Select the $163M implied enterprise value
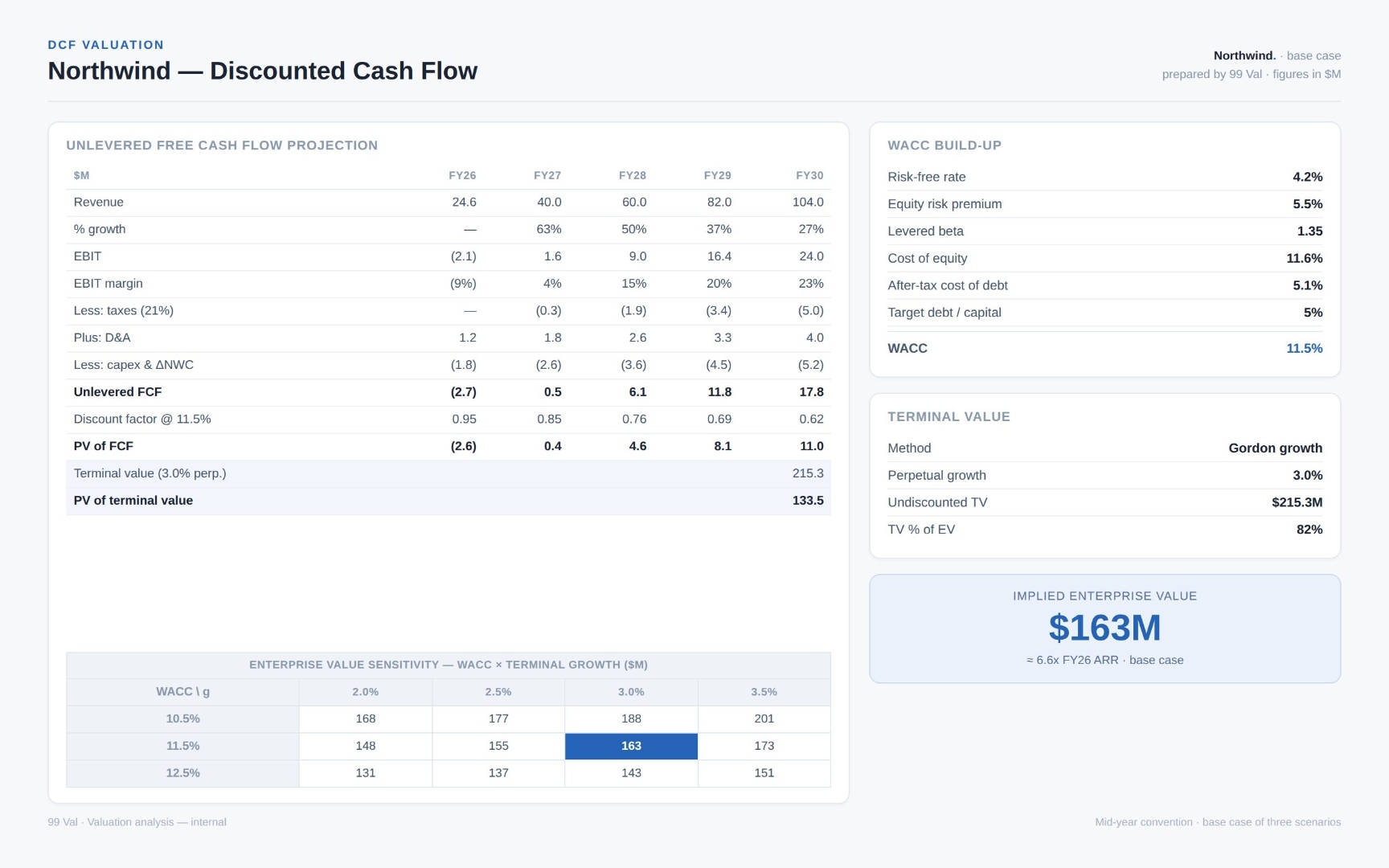Image resolution: width=1389 pixels, height=868 pixels. pos(1104,628)
